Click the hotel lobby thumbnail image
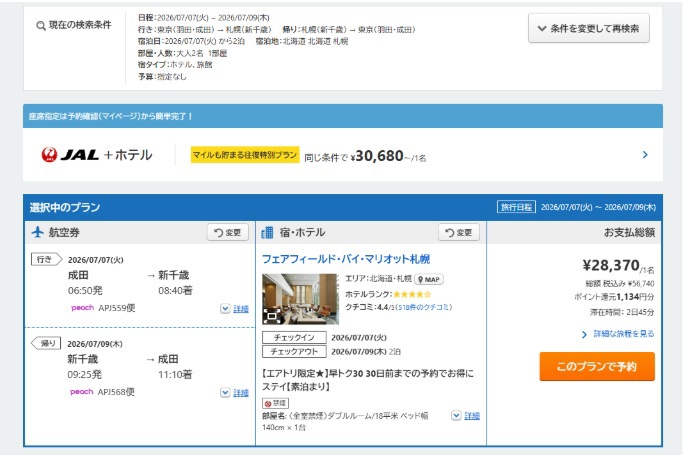Screen dimensions: 685x460 (x=301, y=299)
